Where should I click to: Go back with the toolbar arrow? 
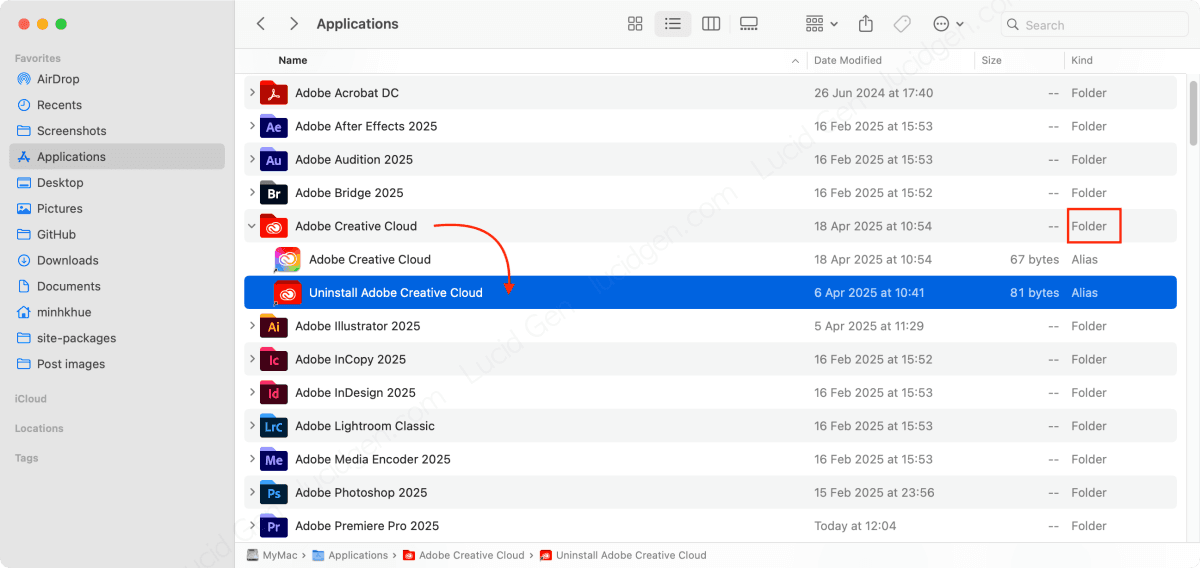click(x=261, y=24)
